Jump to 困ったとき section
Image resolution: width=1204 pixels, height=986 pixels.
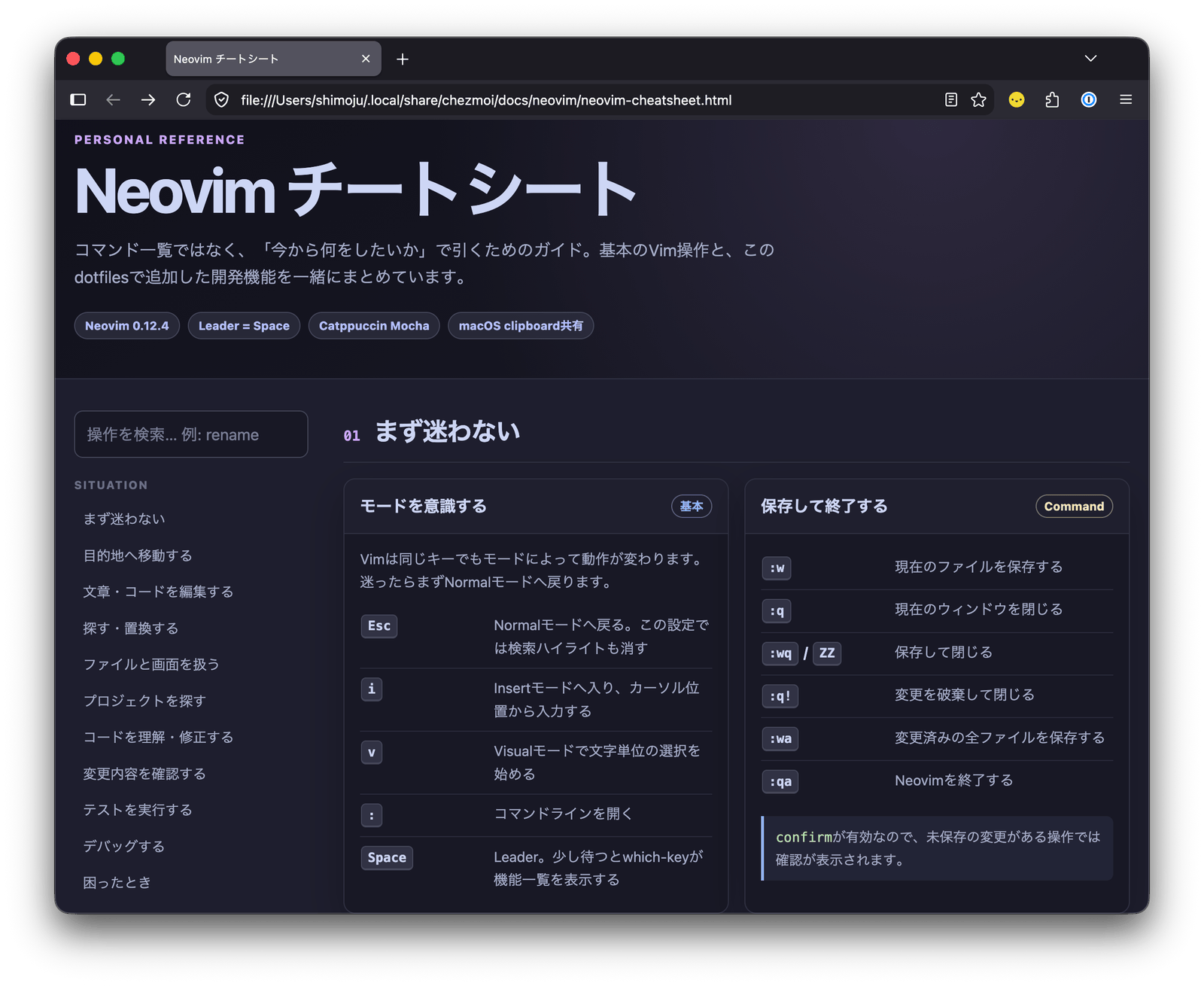(117, 882)
